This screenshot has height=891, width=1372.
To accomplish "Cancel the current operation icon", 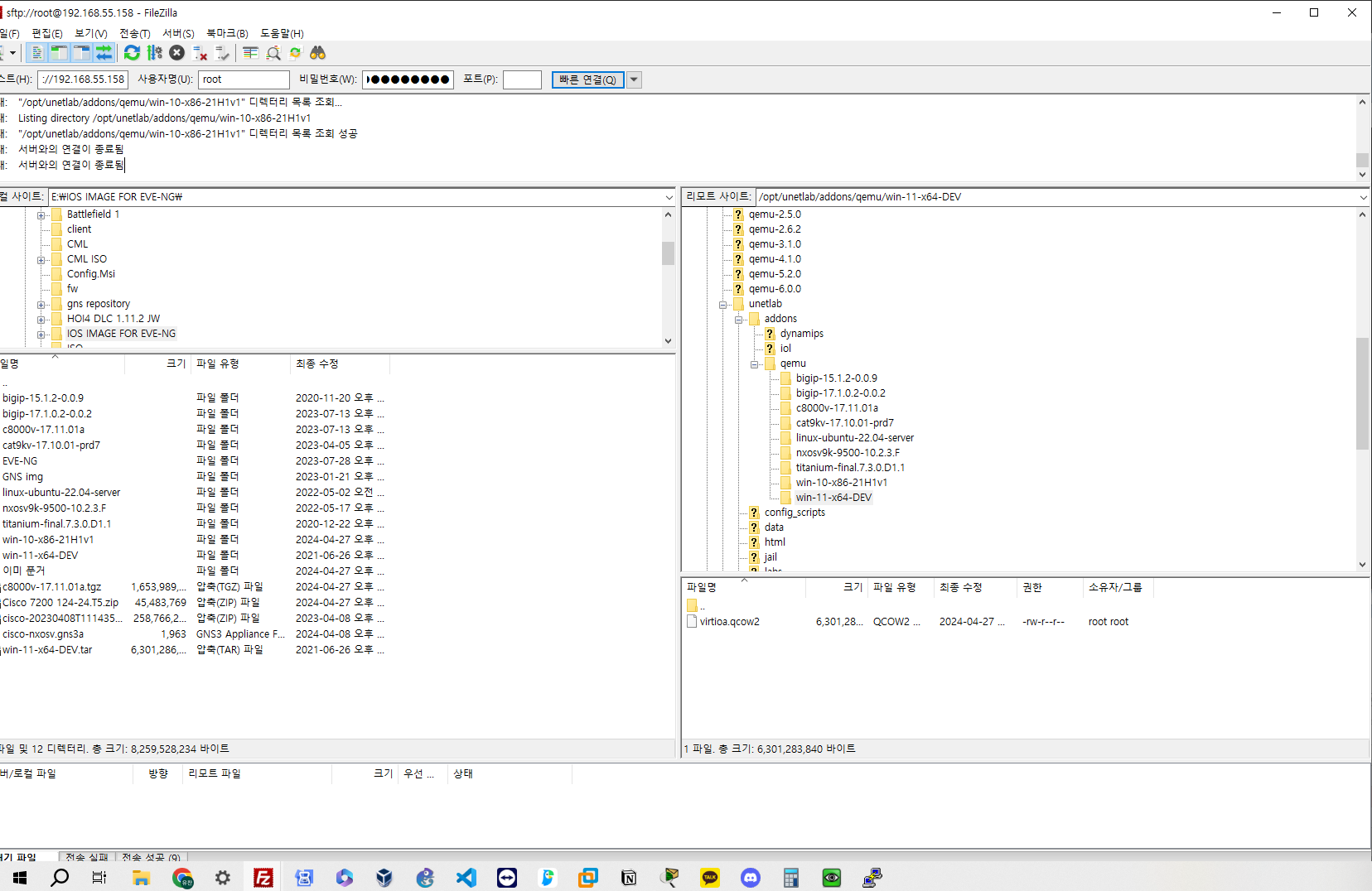I will click(176, 53).
